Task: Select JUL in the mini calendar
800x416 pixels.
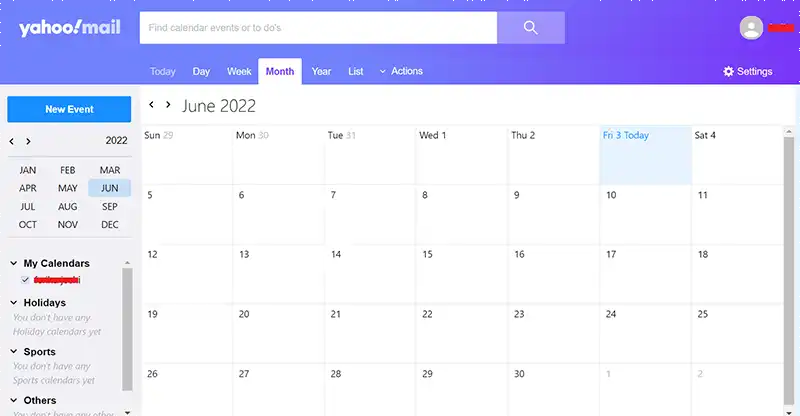Action: 28,207
